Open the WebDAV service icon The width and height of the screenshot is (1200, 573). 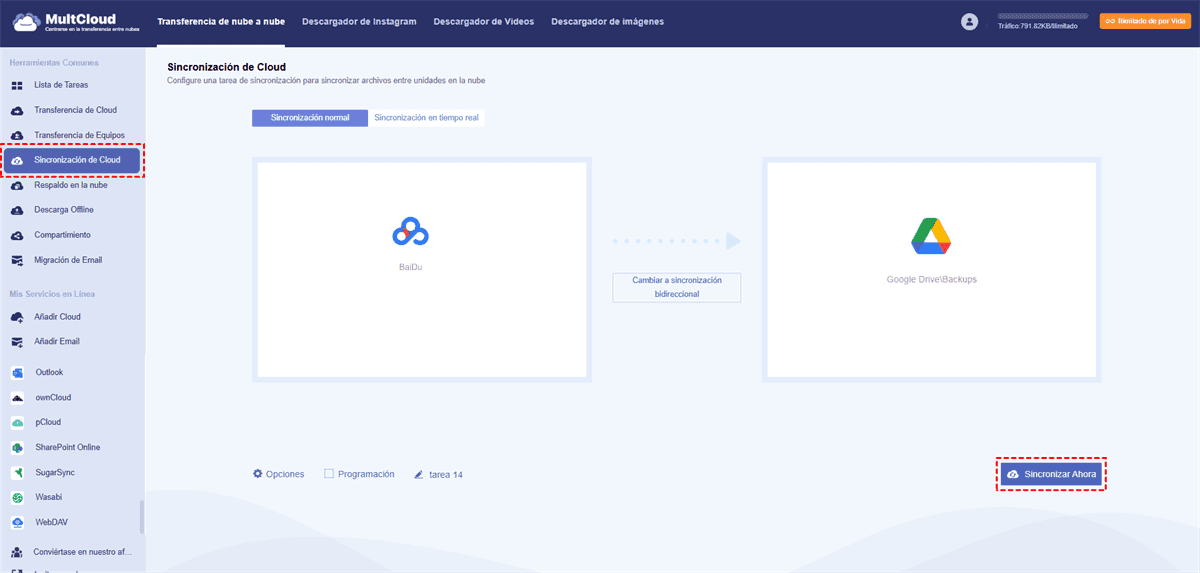point(17,522)
